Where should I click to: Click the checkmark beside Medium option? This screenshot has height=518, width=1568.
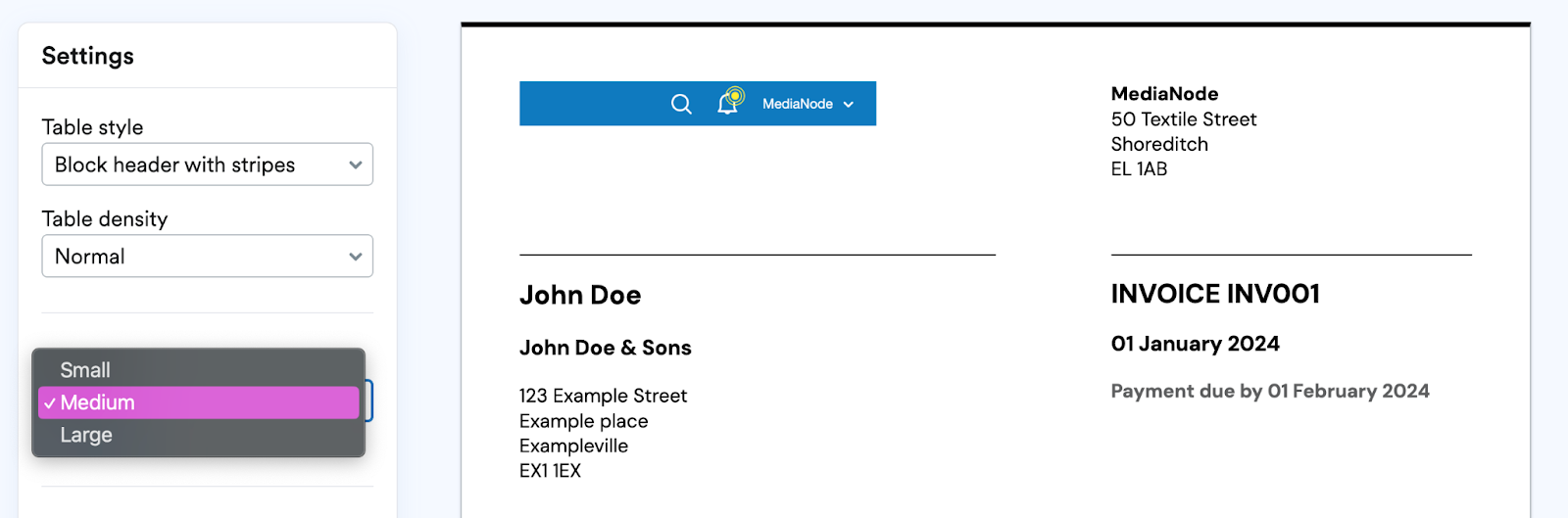point(50,403)
